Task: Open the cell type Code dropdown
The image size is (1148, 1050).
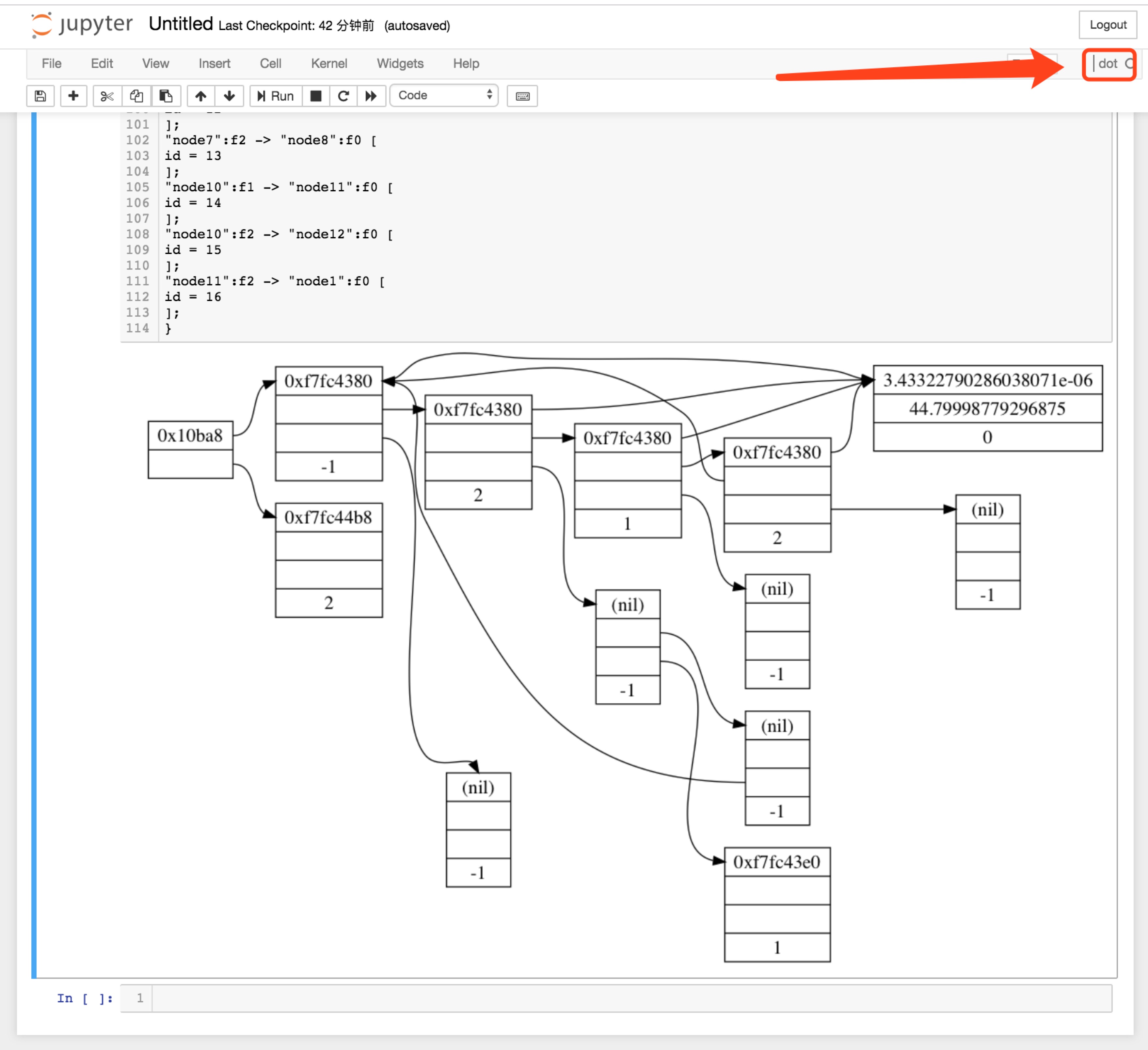Action: point(444,96)
